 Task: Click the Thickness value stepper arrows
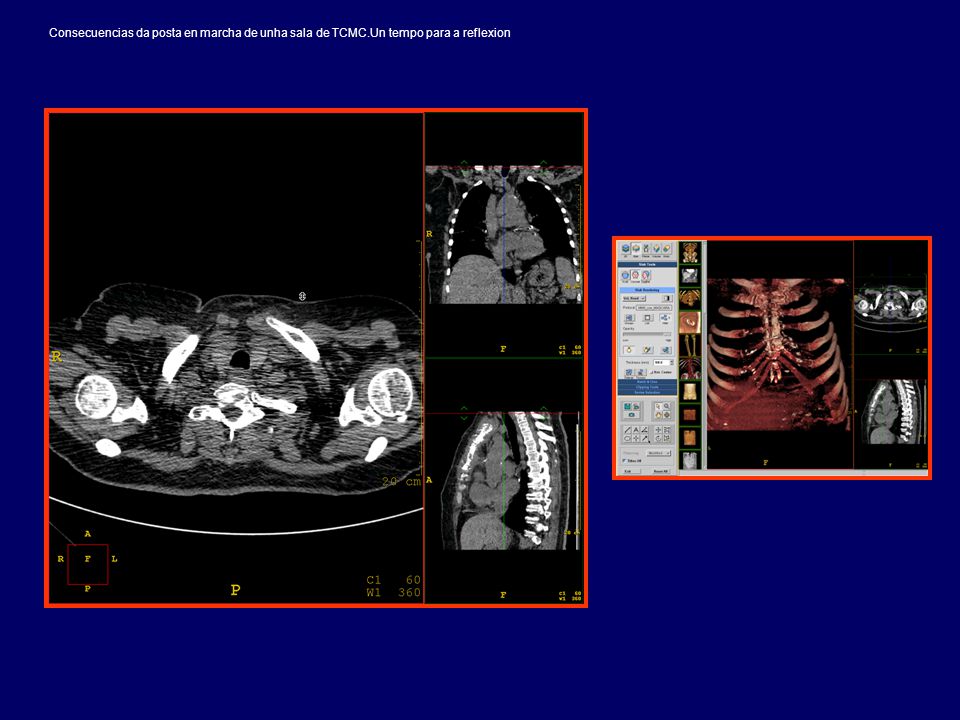(x=672, y=362)
